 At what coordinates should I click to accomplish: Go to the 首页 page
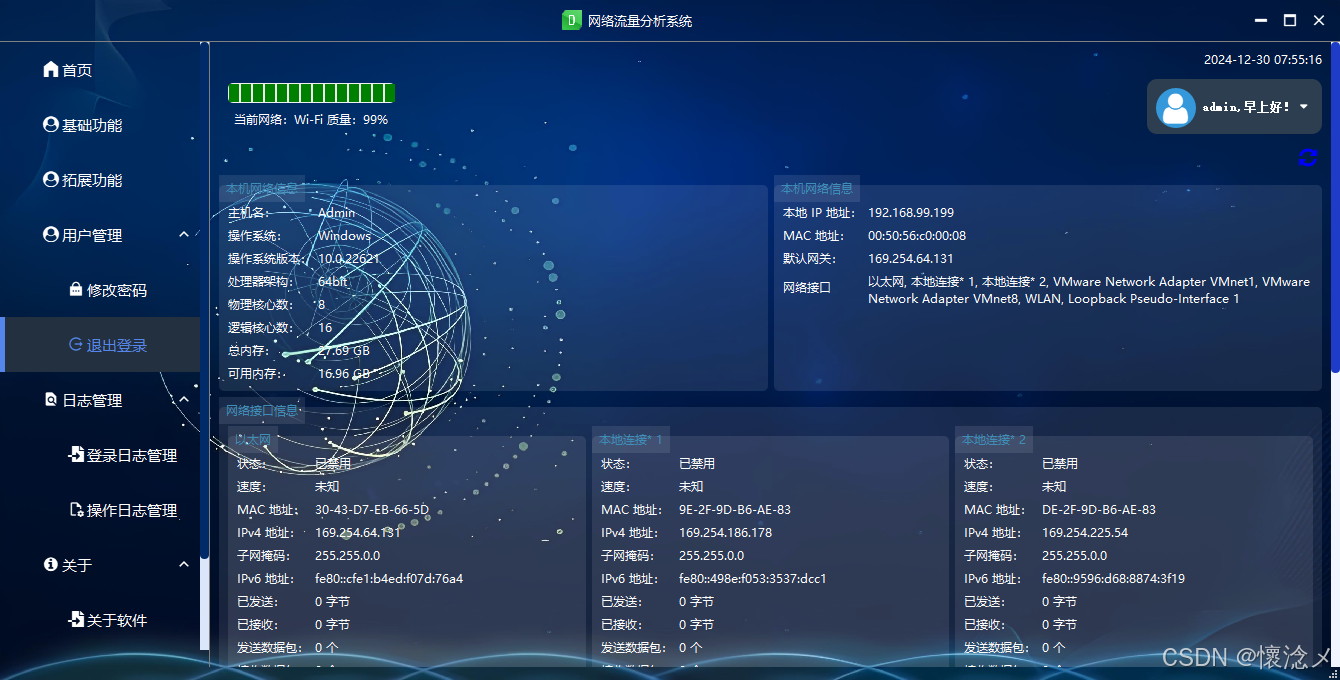pyautogui.click(x=100, y=70)
